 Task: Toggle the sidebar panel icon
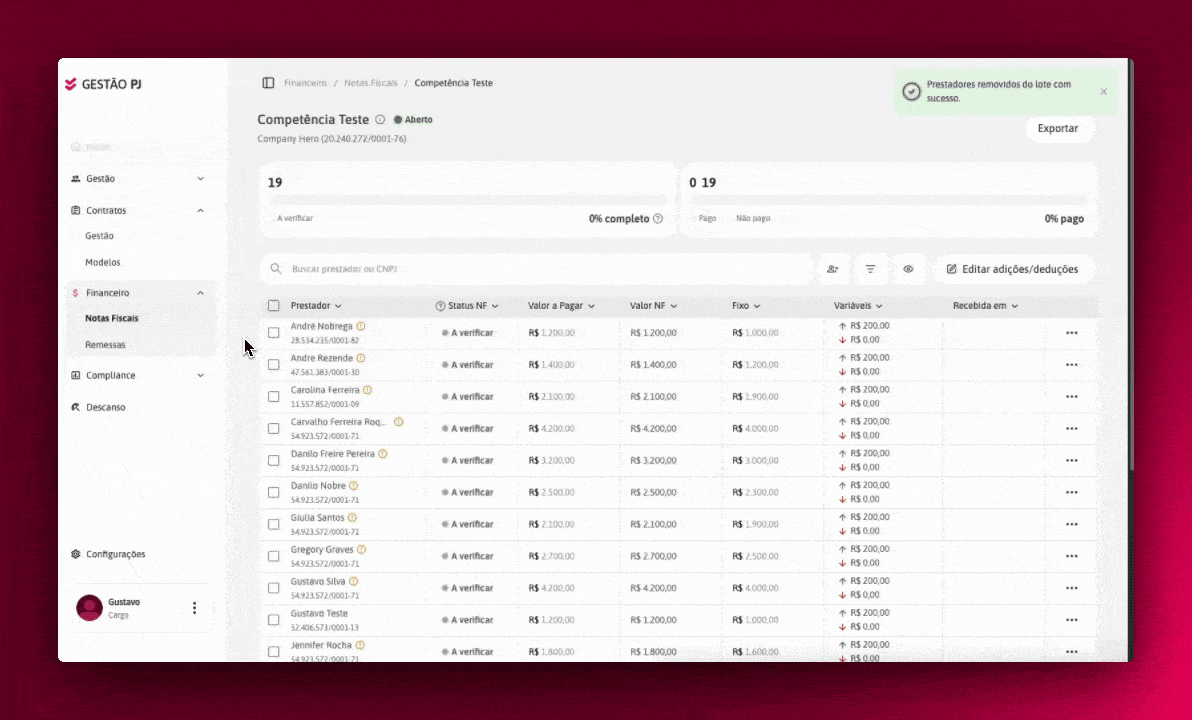[x=268, y=83]
